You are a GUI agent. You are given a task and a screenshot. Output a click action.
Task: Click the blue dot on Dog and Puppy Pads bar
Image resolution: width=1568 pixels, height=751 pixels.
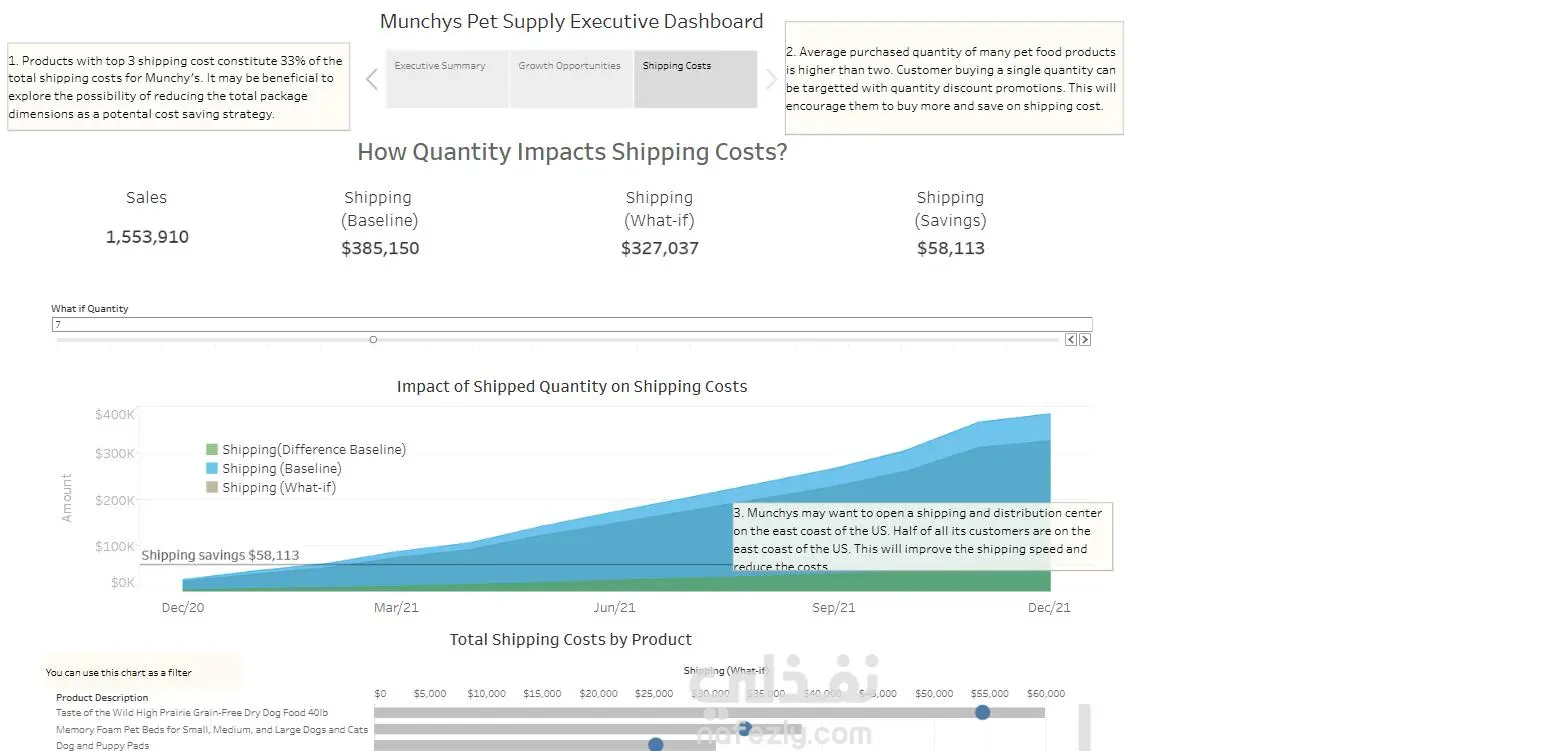tap(656, 745)
